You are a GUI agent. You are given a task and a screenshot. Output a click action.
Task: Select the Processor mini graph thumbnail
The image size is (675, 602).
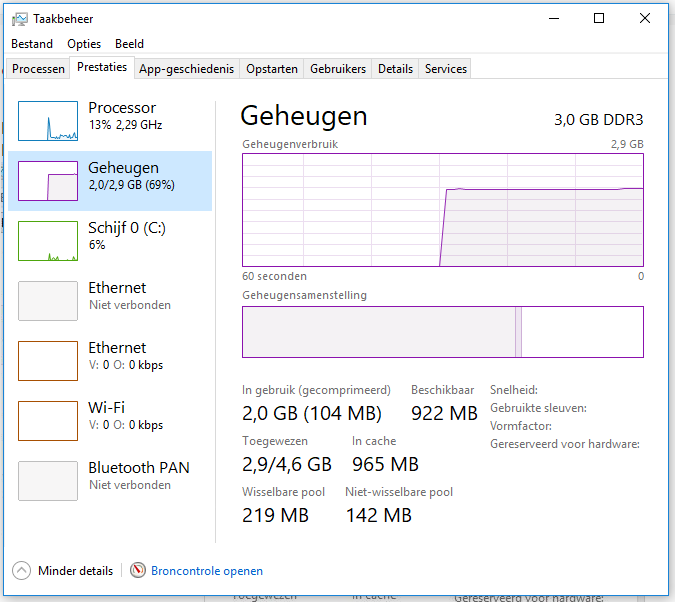47,120
